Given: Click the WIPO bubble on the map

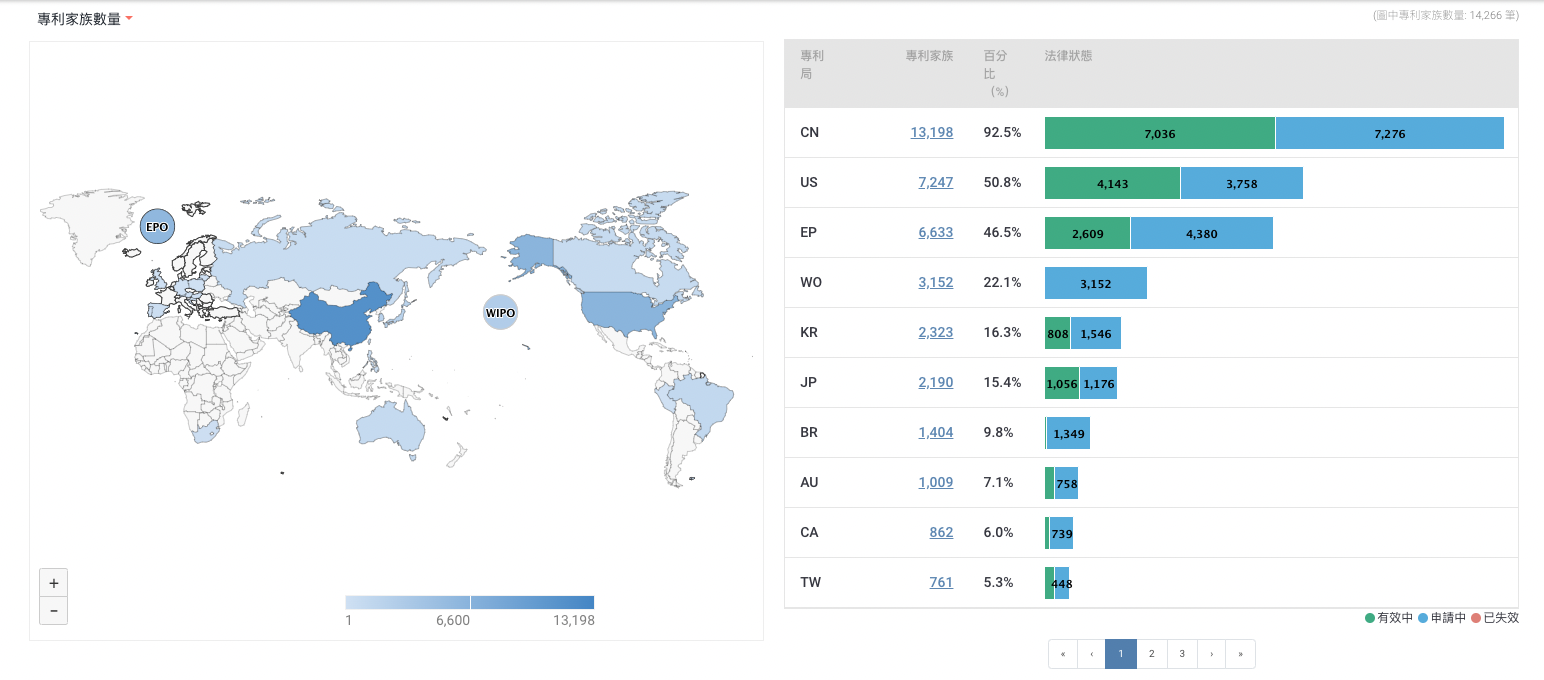Looking at the screenshot, I should [x=500, y=313].
